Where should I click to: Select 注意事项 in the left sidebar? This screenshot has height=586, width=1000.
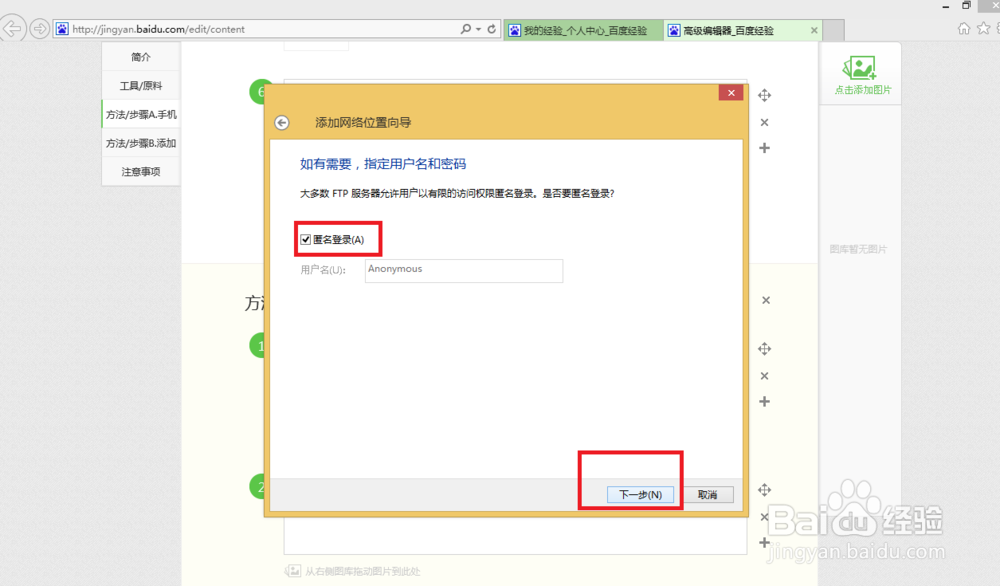point(140,171)
